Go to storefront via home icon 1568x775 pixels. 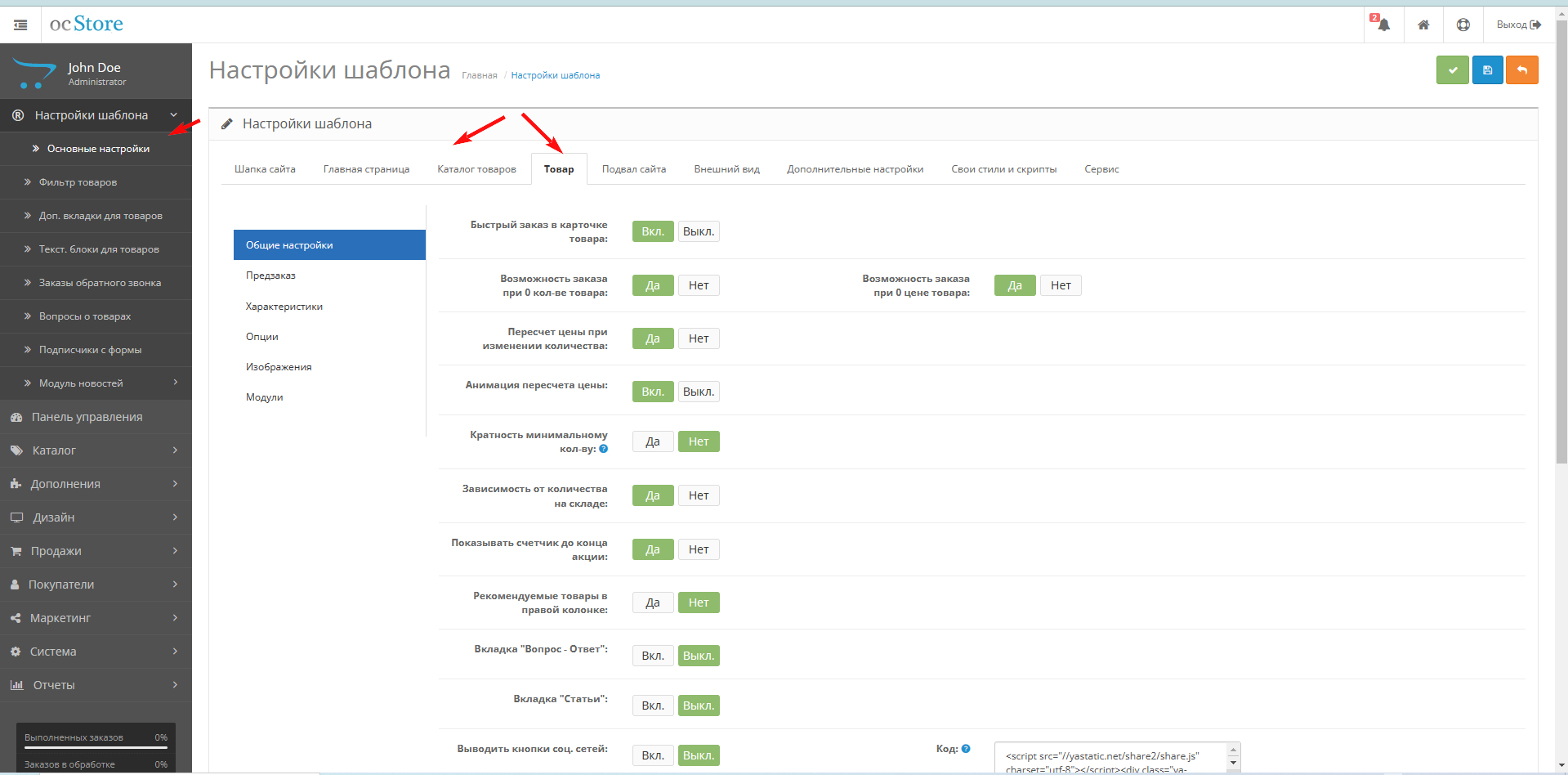point(1423,25)
